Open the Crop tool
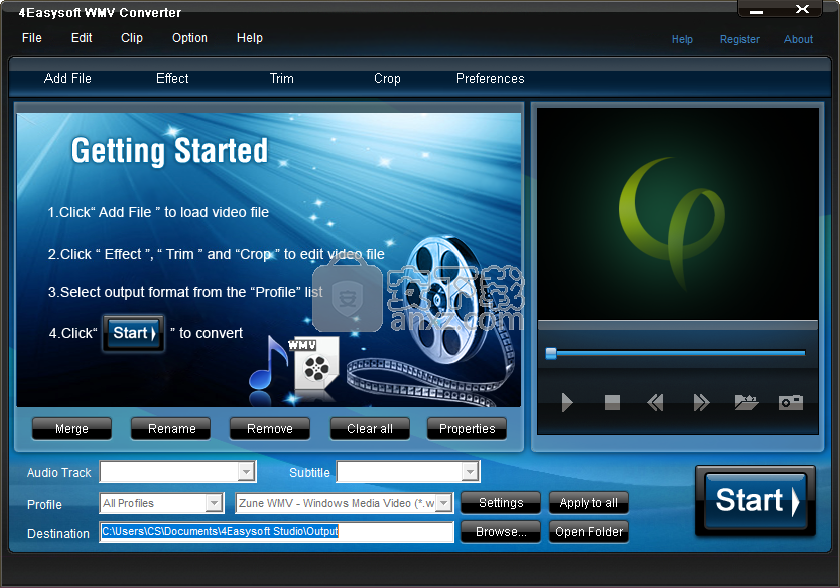The height and width of the screenshot is (588, 840). (x=387, y=79)
